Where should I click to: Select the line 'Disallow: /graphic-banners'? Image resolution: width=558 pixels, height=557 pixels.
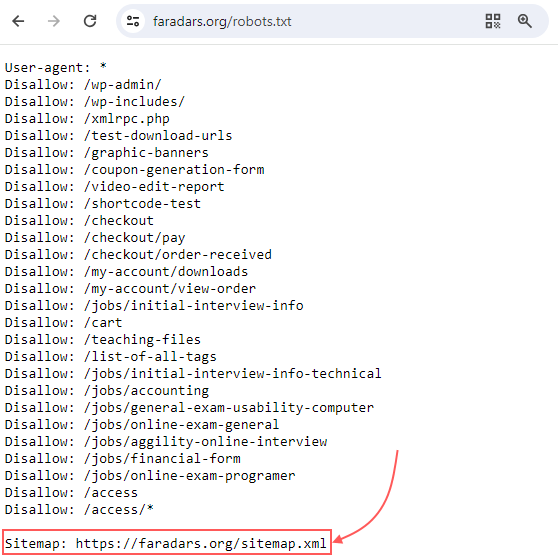pos(107,153)
